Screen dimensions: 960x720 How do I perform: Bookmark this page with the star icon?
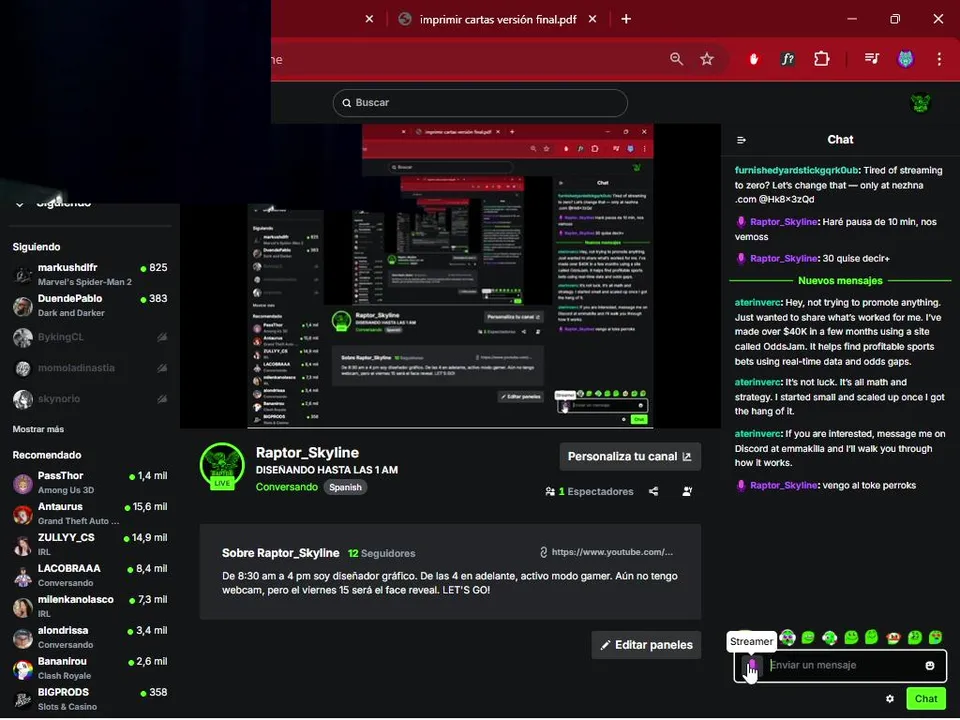707,59
